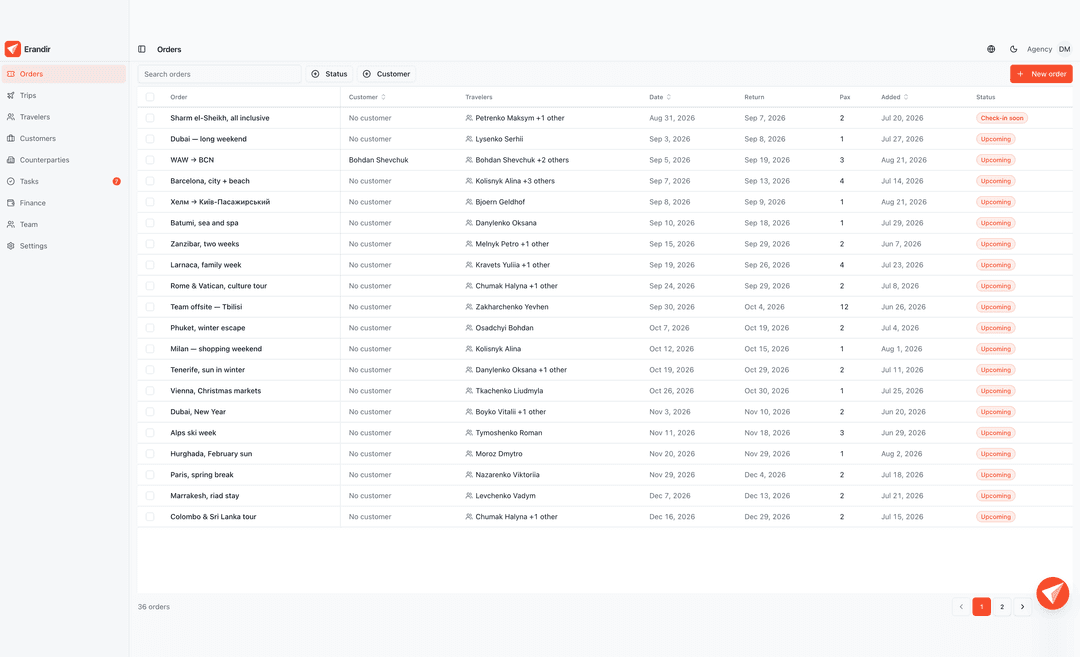Sort by Added column
The height and width of the screenshot is (657, 1080).
895,97
